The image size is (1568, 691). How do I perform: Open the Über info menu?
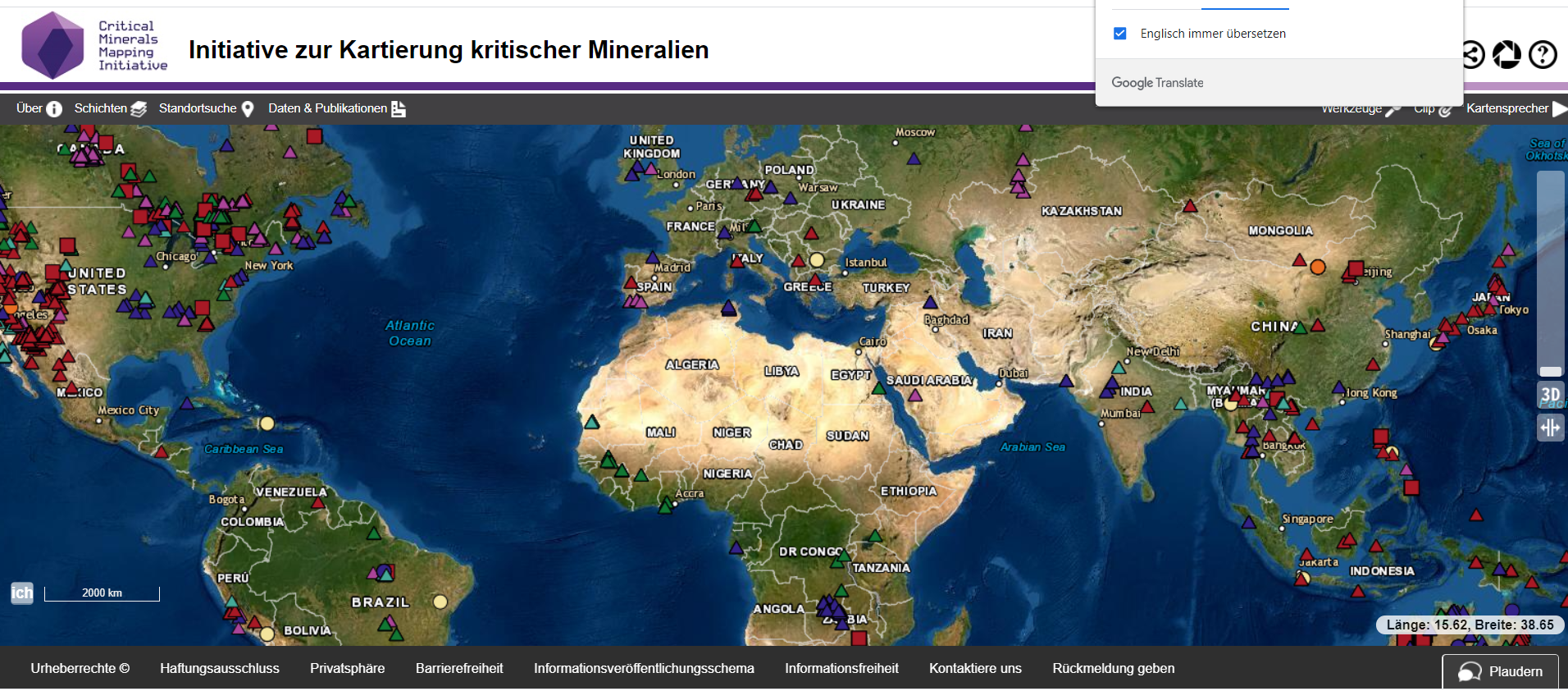point(39,108)
